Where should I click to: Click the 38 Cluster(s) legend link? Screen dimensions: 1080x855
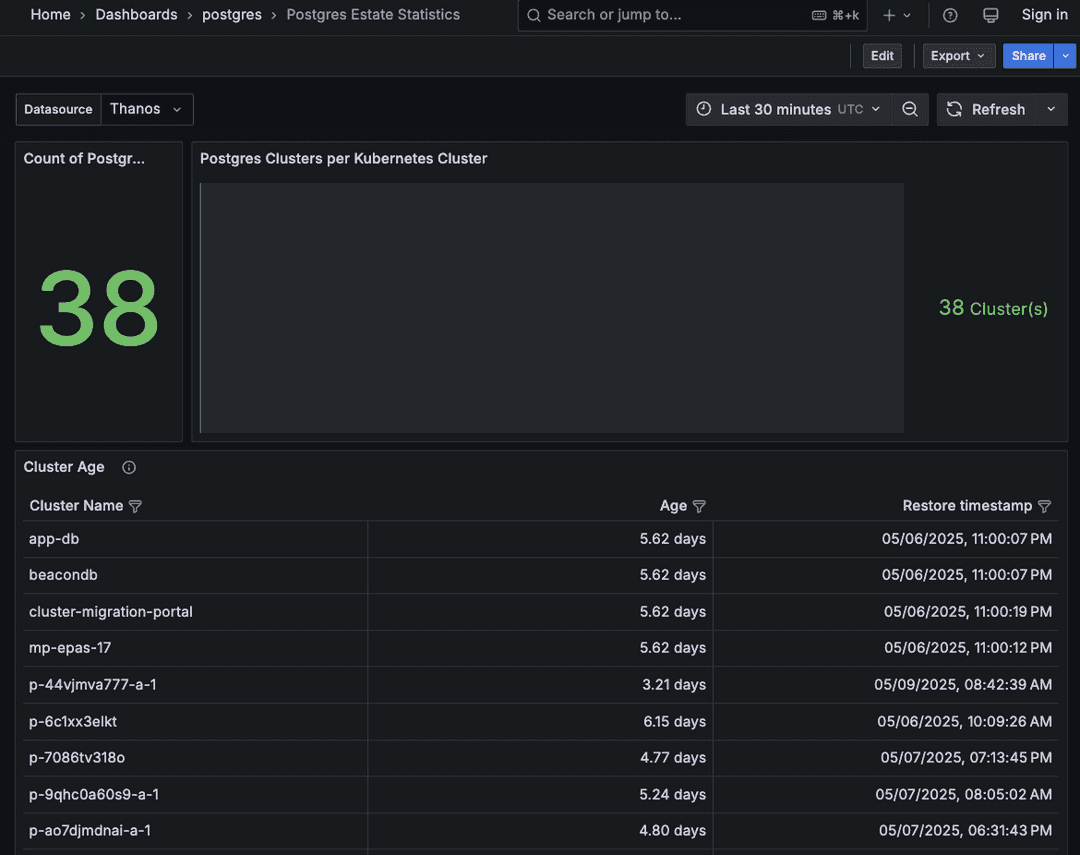993,308
